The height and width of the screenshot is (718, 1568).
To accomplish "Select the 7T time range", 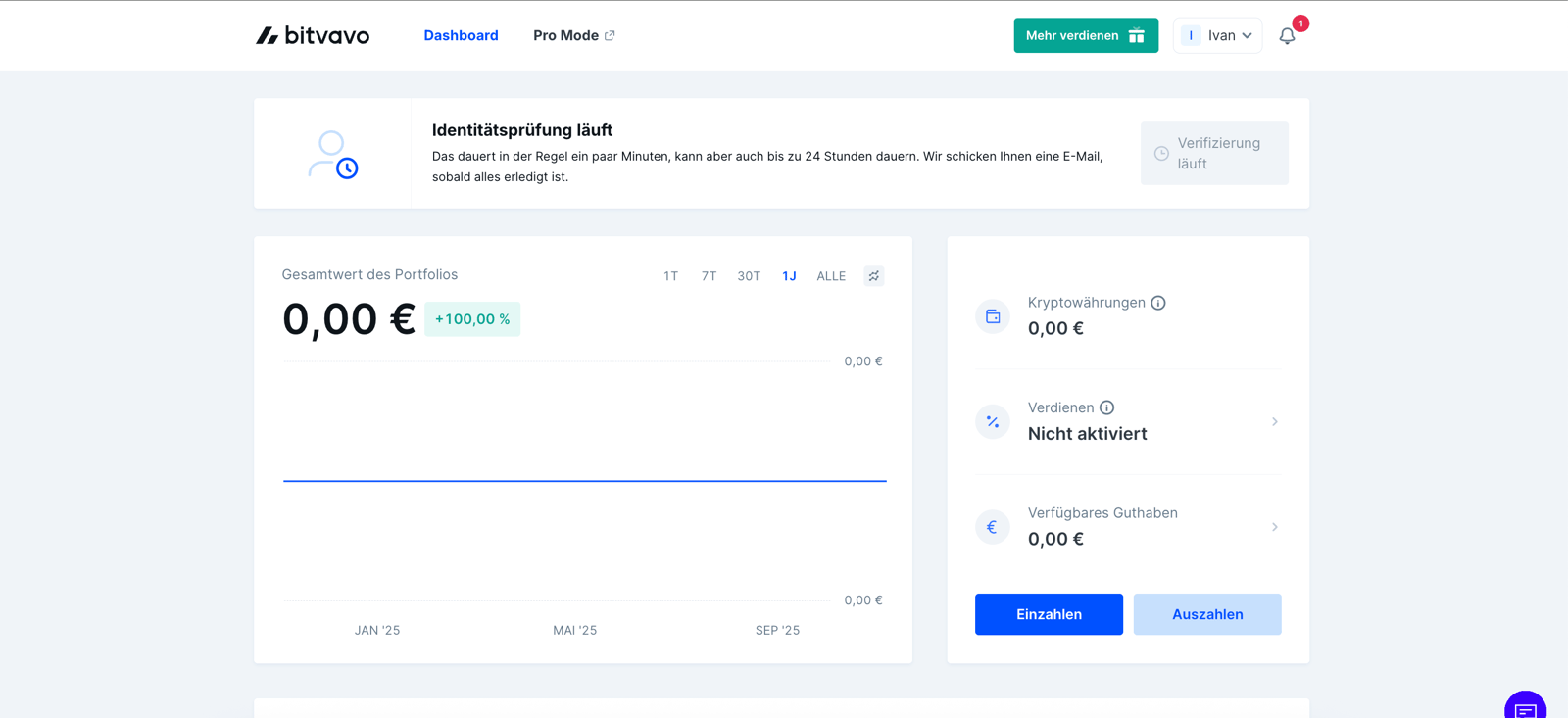I will [709, 276].
